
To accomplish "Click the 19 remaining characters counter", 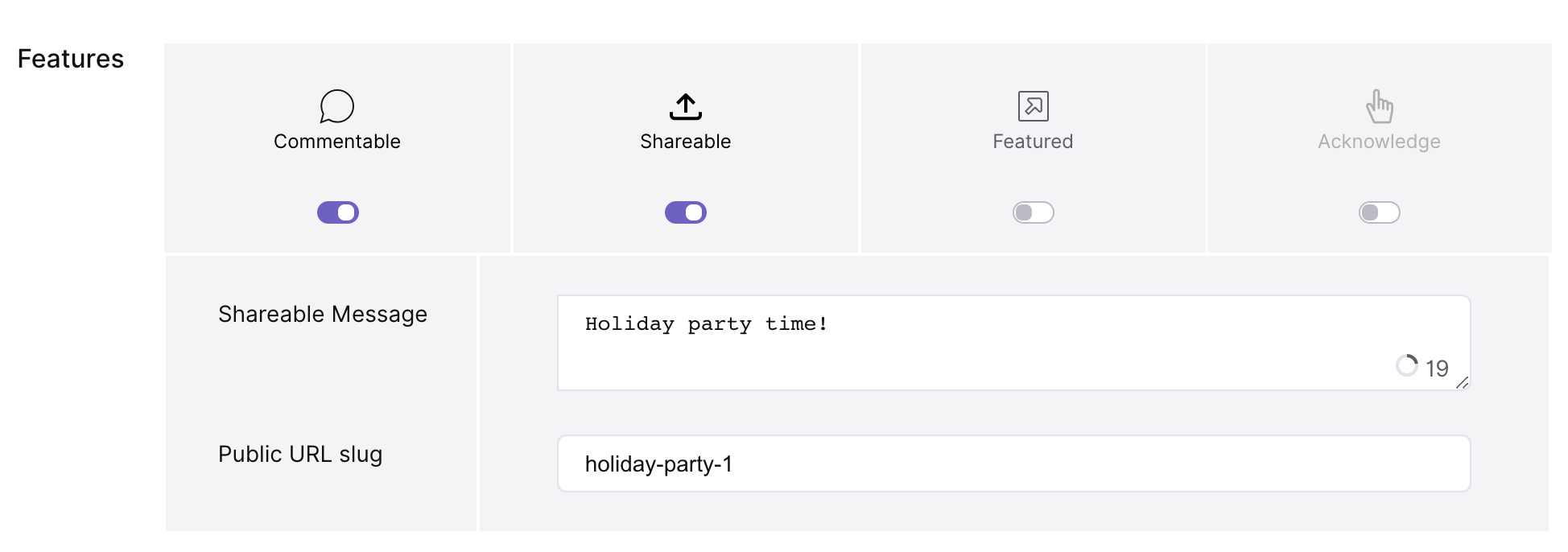I will 1437,369.
